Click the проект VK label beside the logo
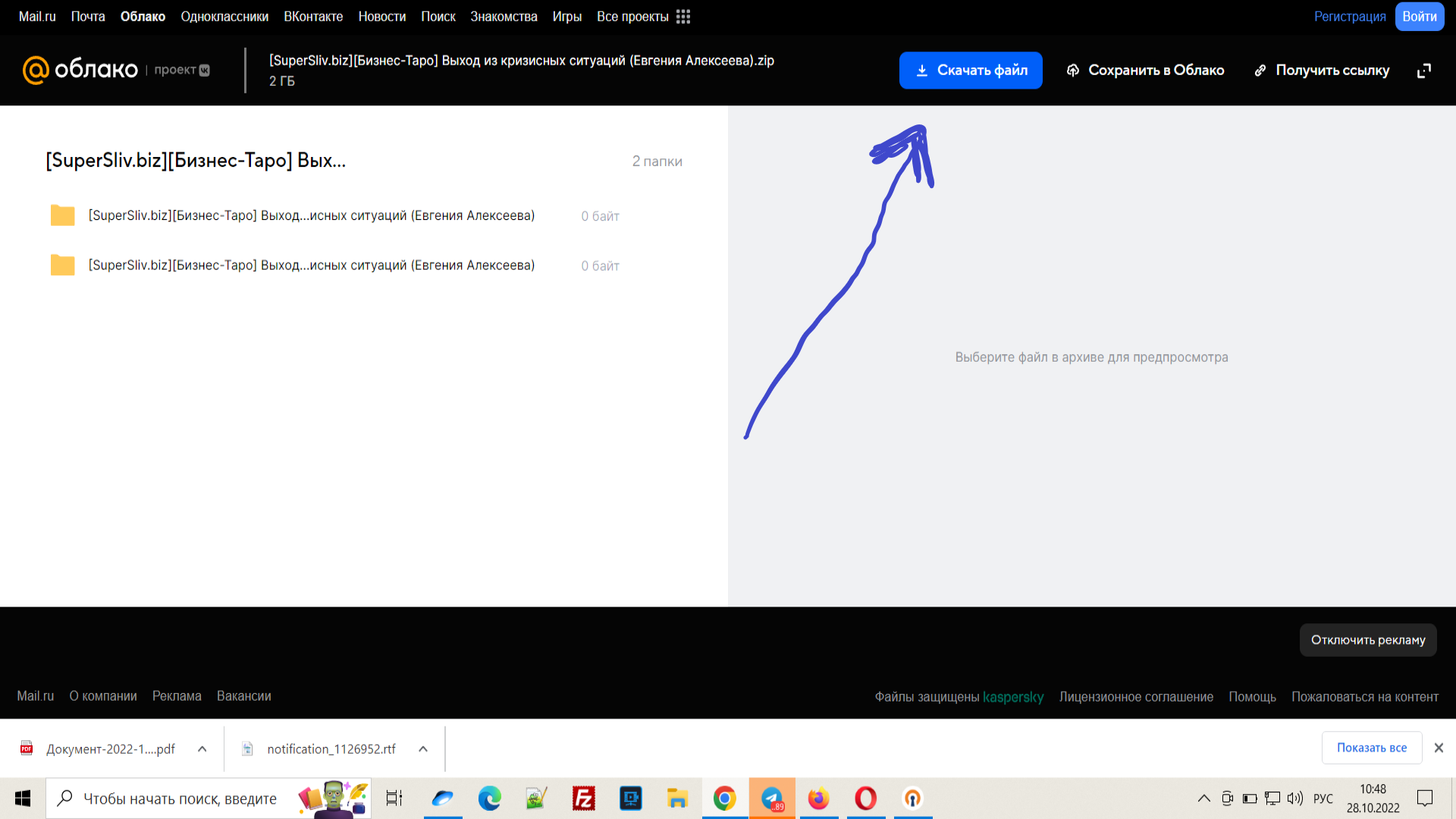The height and width of the screenshot is (819, 1456). coord(182,70)
